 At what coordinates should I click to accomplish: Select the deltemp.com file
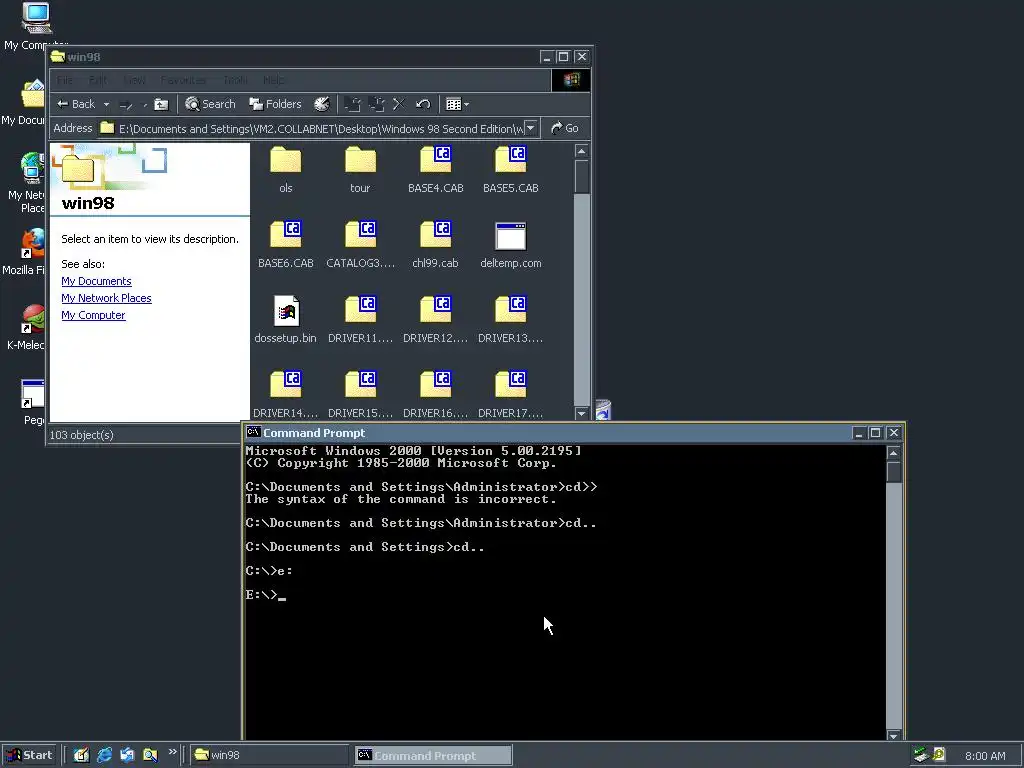point(511,244)
